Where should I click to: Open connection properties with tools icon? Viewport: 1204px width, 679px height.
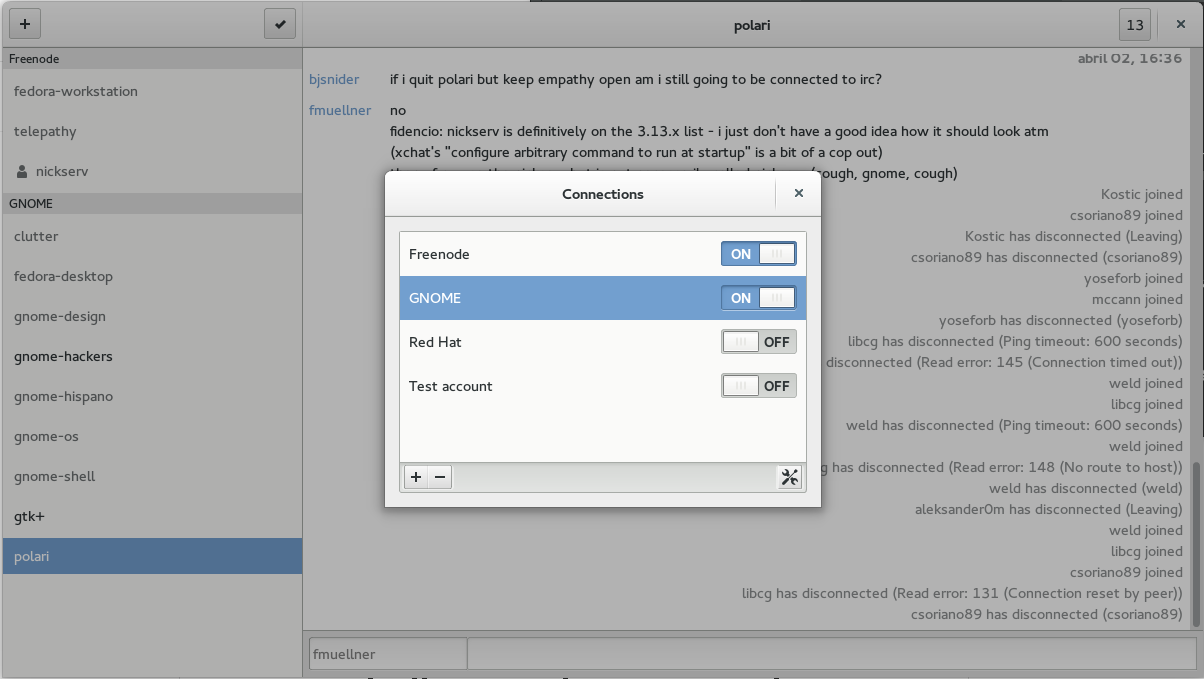[789, 477]
